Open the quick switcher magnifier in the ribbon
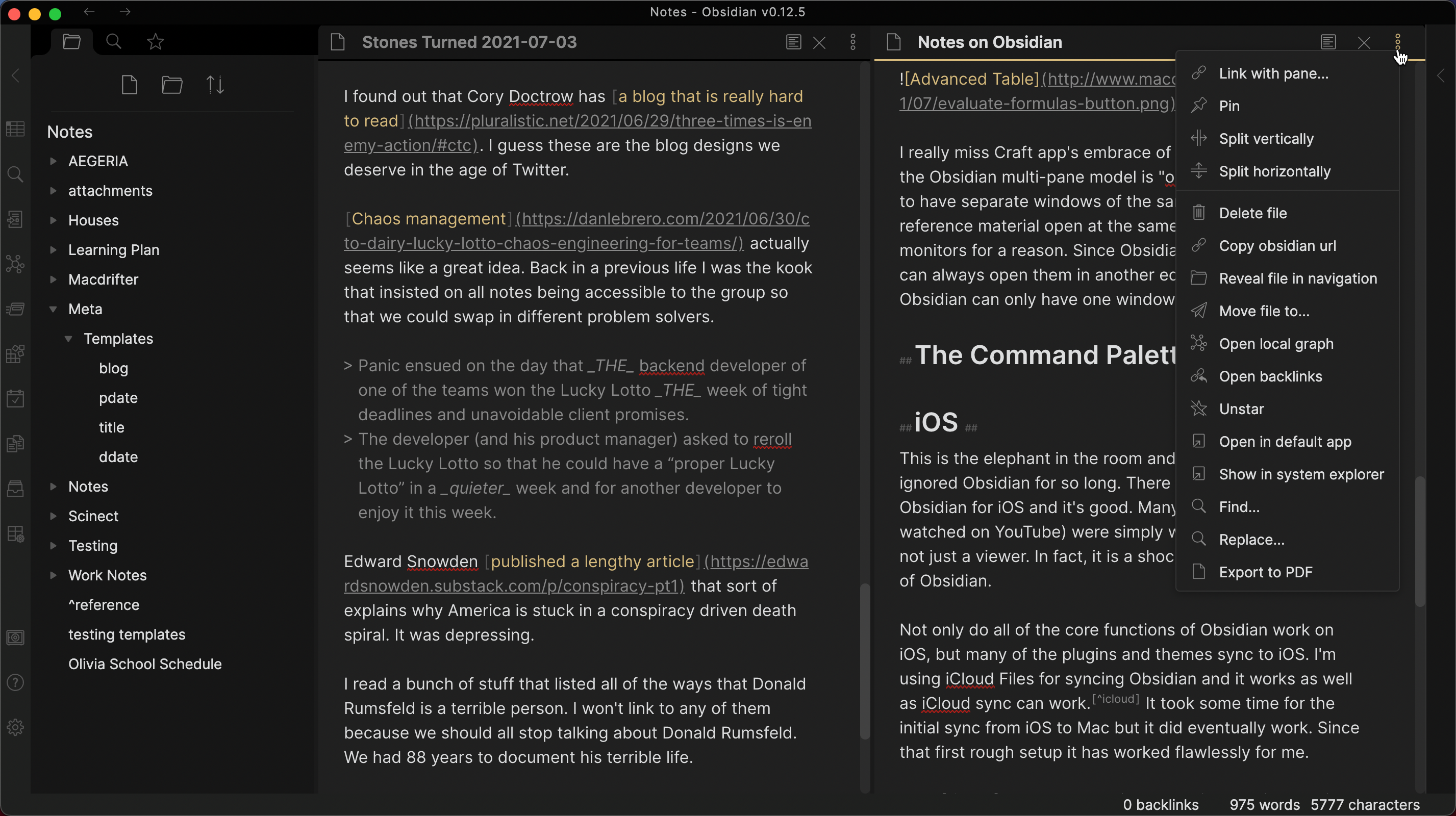The height and width of the screenshot is (816, 1456). [15, 174]
